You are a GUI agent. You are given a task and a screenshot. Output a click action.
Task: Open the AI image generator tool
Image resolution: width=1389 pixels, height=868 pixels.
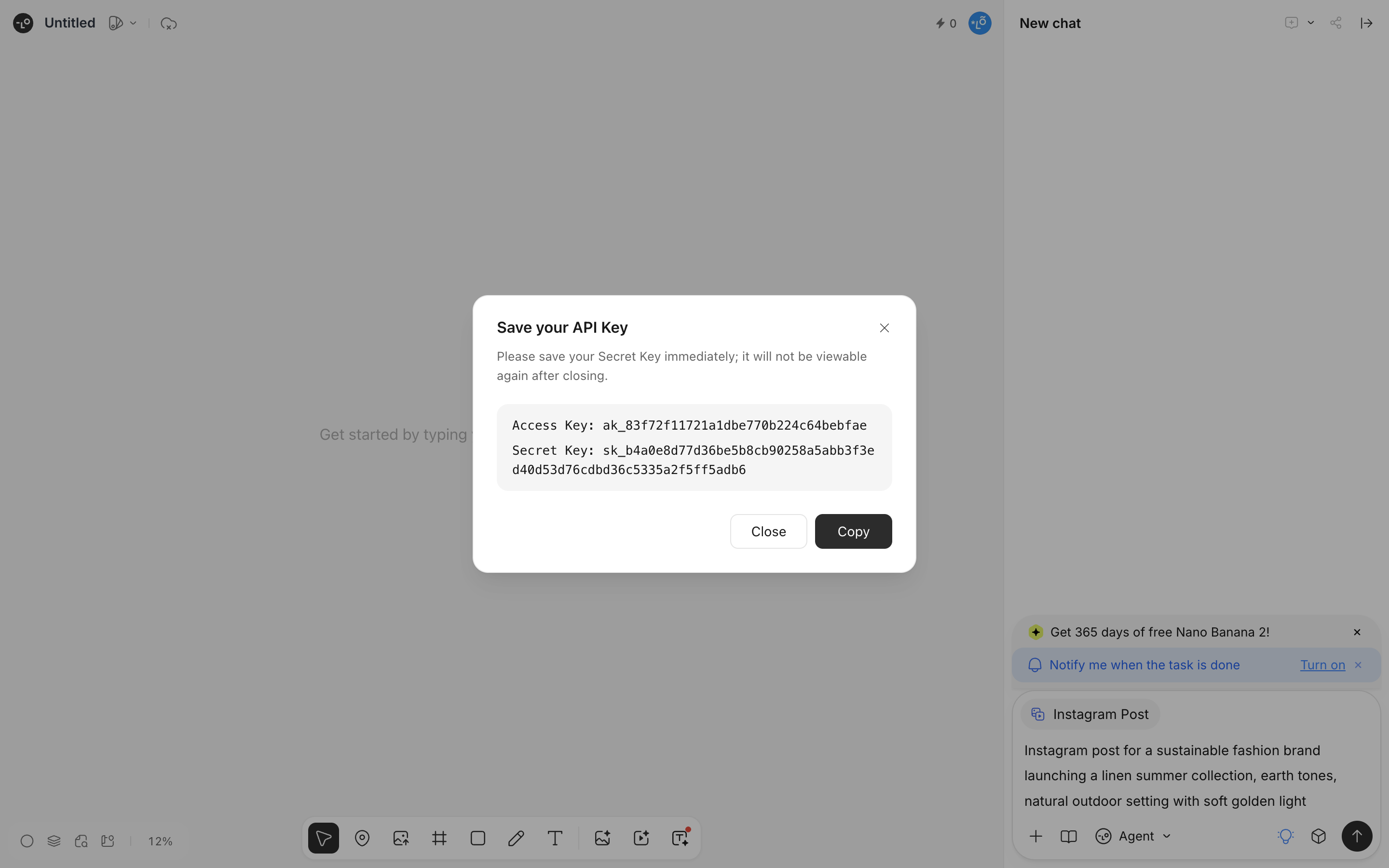[602, 838]
